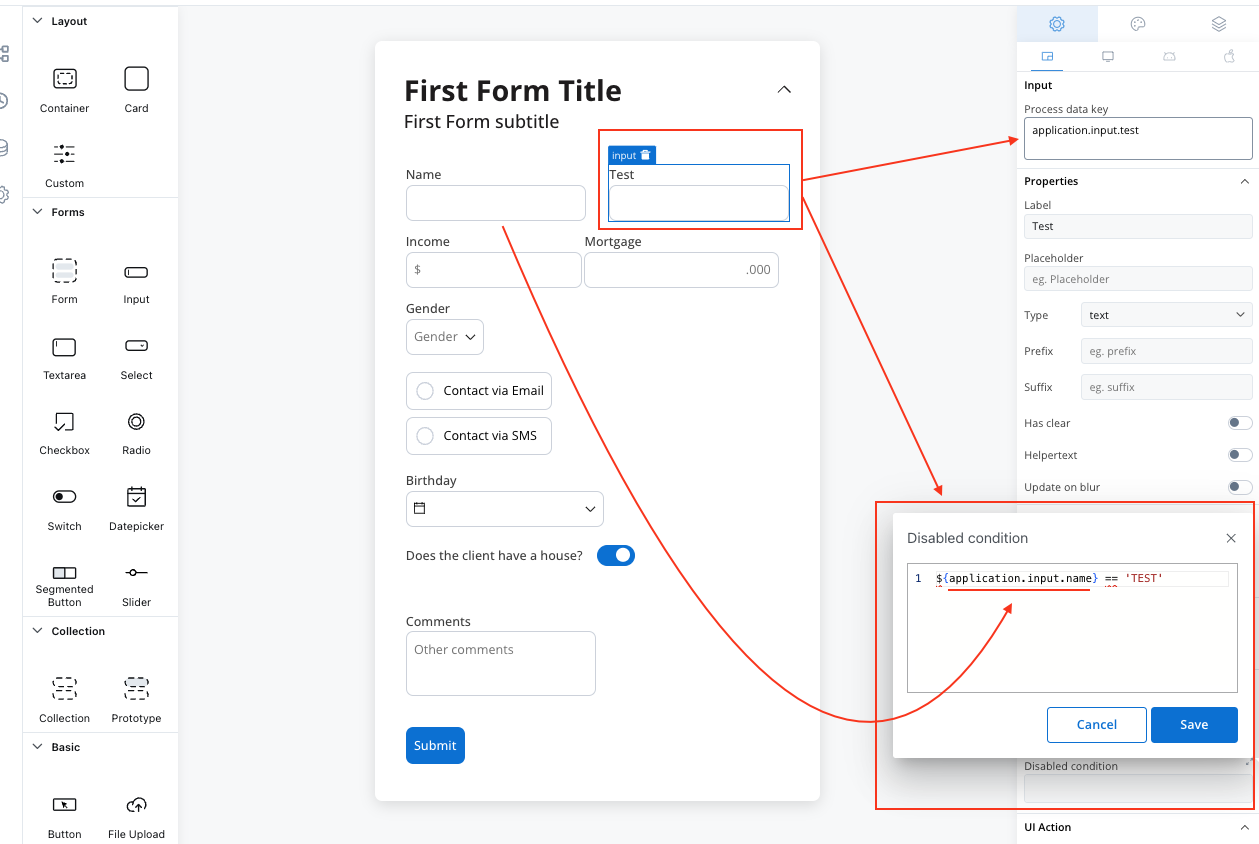
Task: Delete the selected input with the trash icon
Action: pos(646,155)
